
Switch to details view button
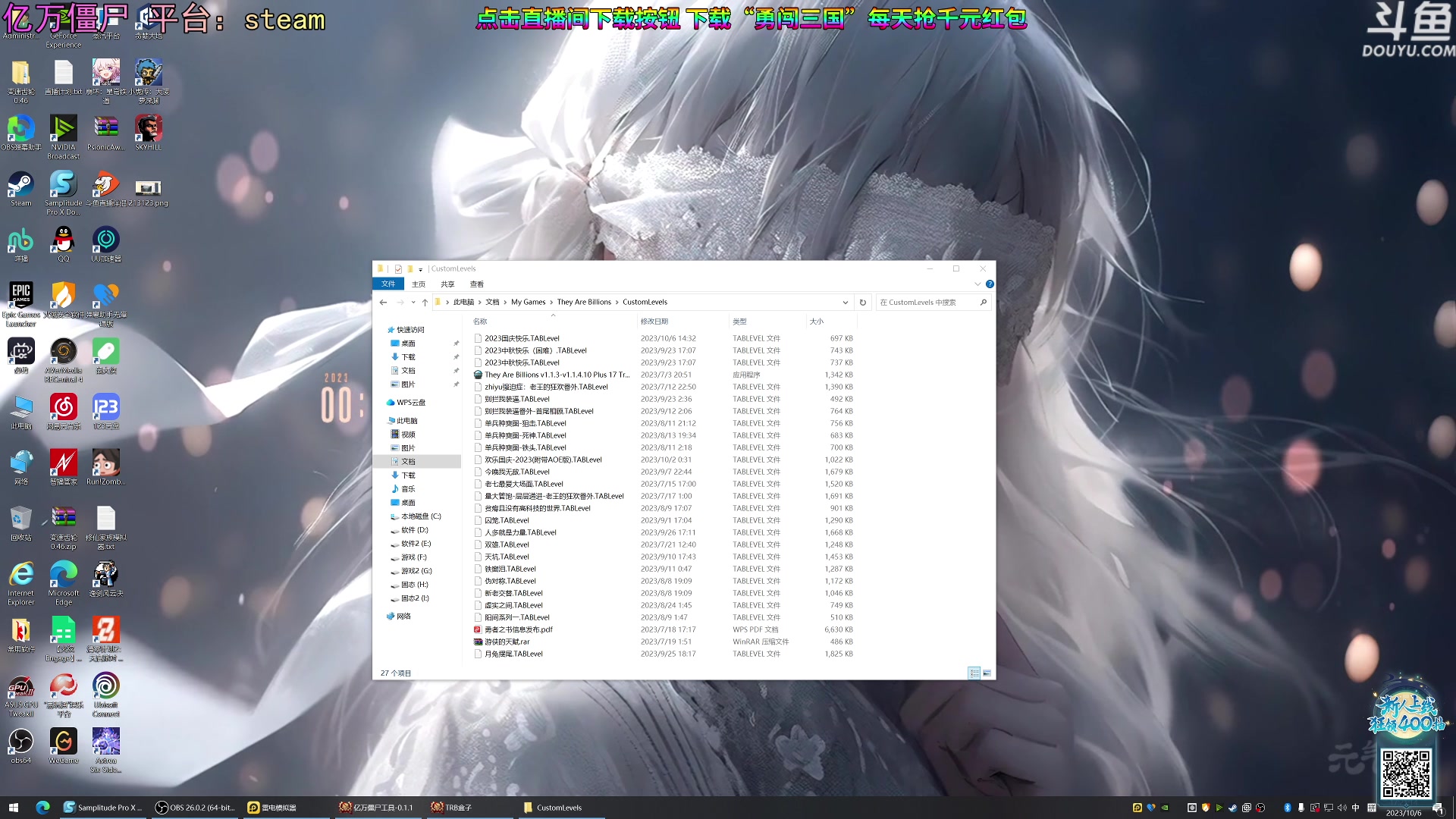point(974,673)
